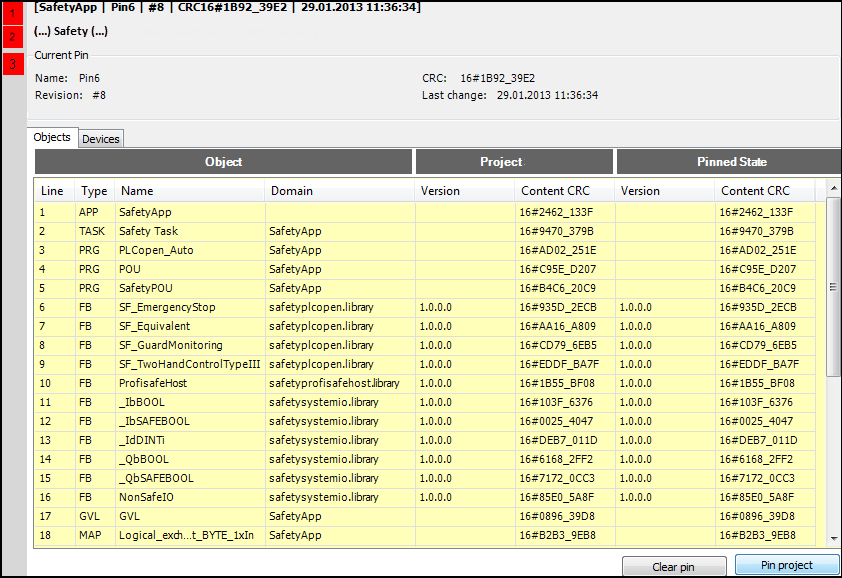842x578 pixels.
Task: Click the Pin project button
Action: pos(787,564)
